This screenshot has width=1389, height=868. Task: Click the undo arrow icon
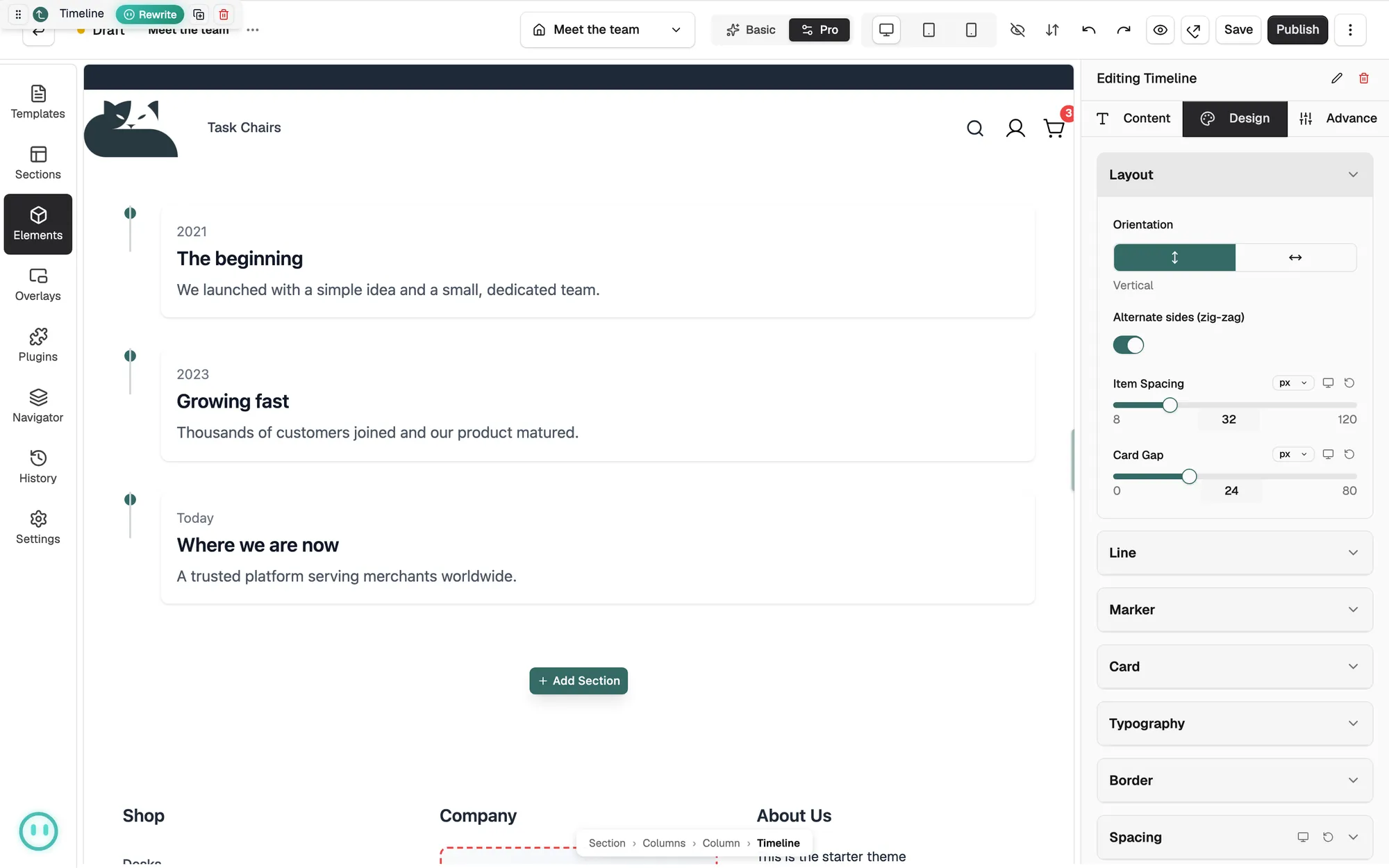click(x=1088, y=30)
